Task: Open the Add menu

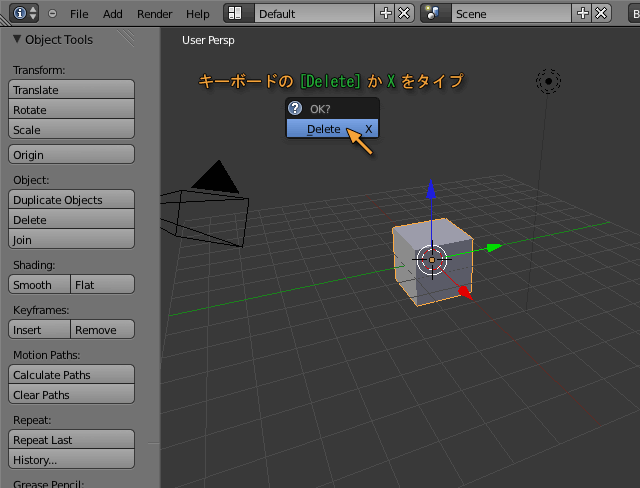Action: click(113, 14)
